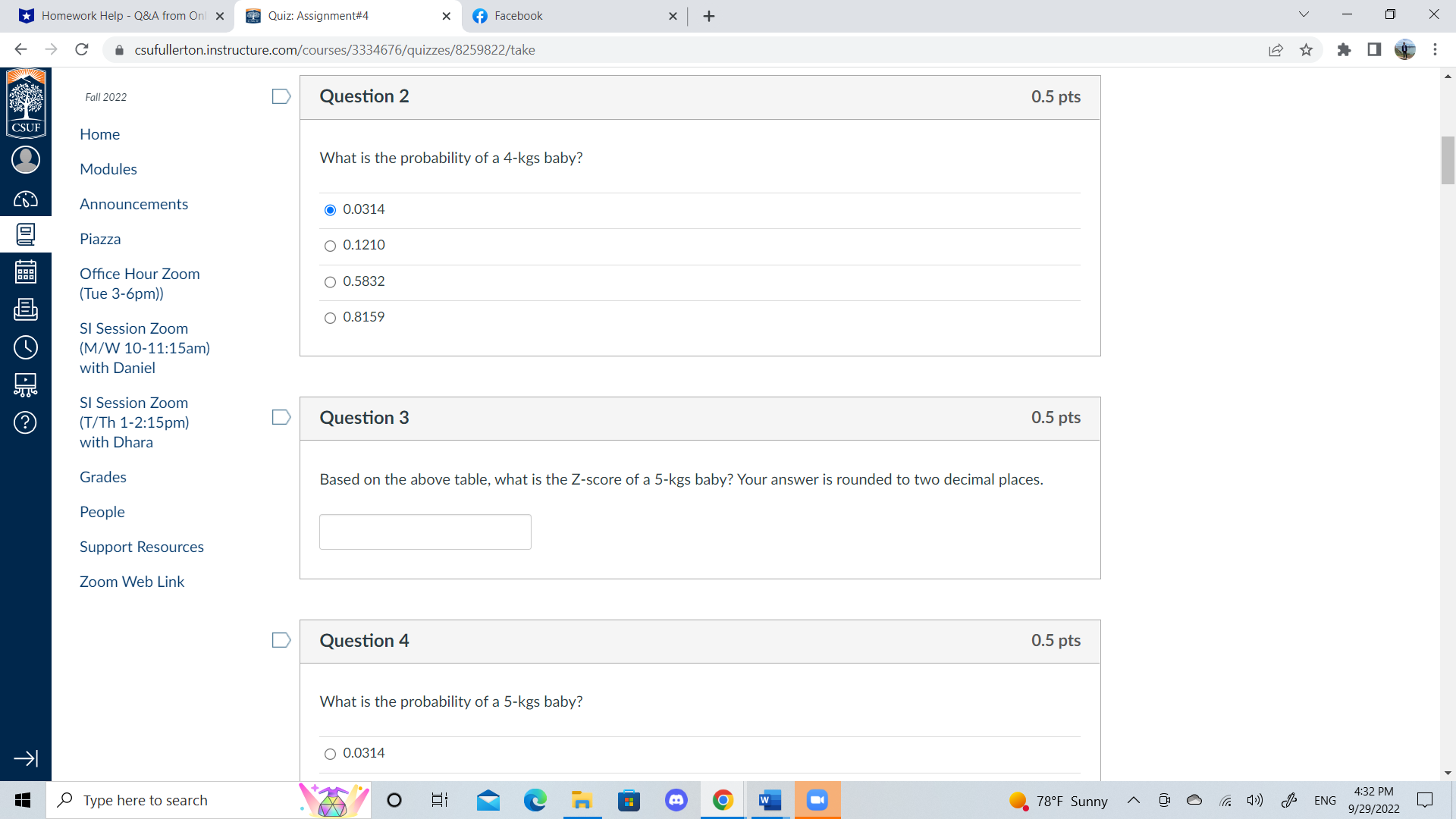Select the 0.1210 answer for Question 2
The height and width of the screenshot is (819, 1456).
pyautogui.click(x=330, y=246)
